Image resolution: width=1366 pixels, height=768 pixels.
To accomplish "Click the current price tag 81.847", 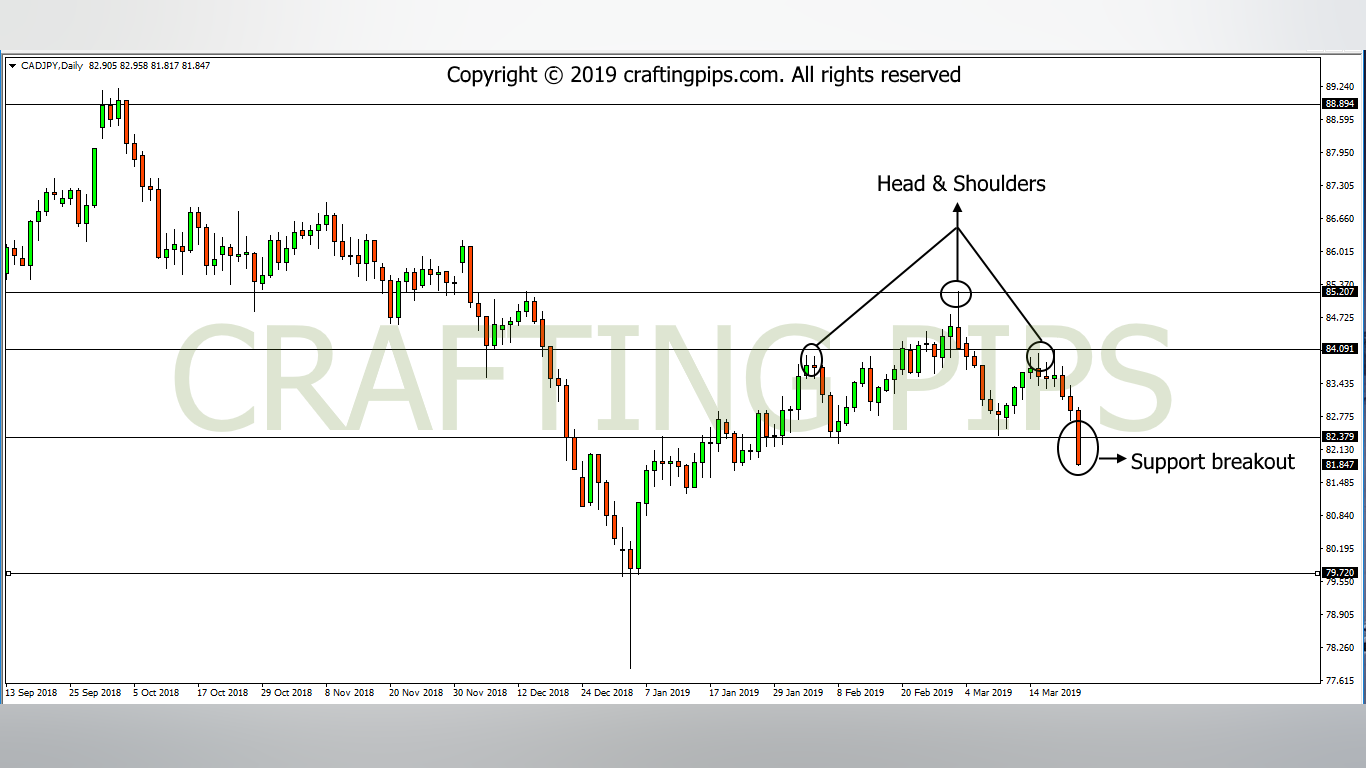I will pyautogui.click(x=1339, y=465).
